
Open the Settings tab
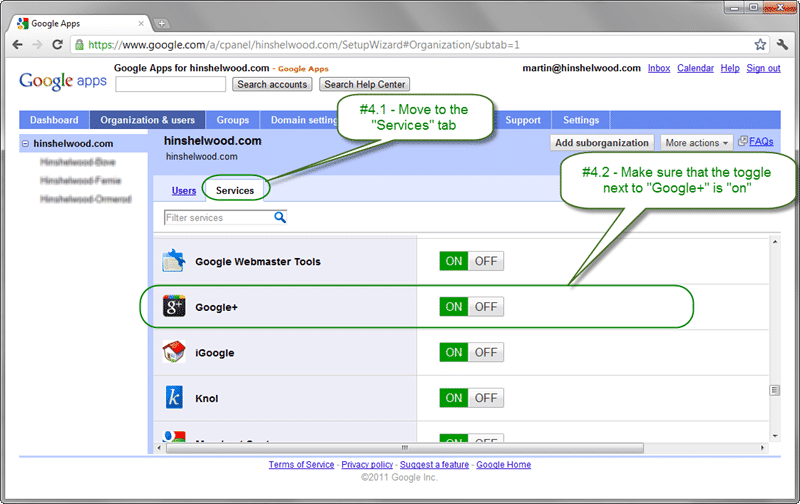(x=581, y=120)
